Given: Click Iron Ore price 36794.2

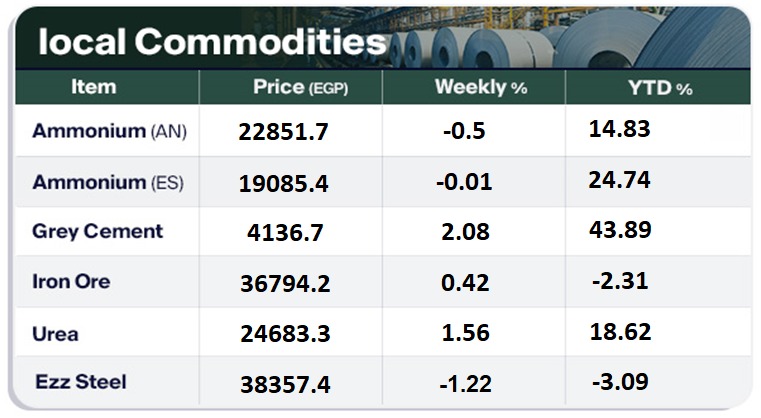Looking at the screenshot, I should 285,283.
